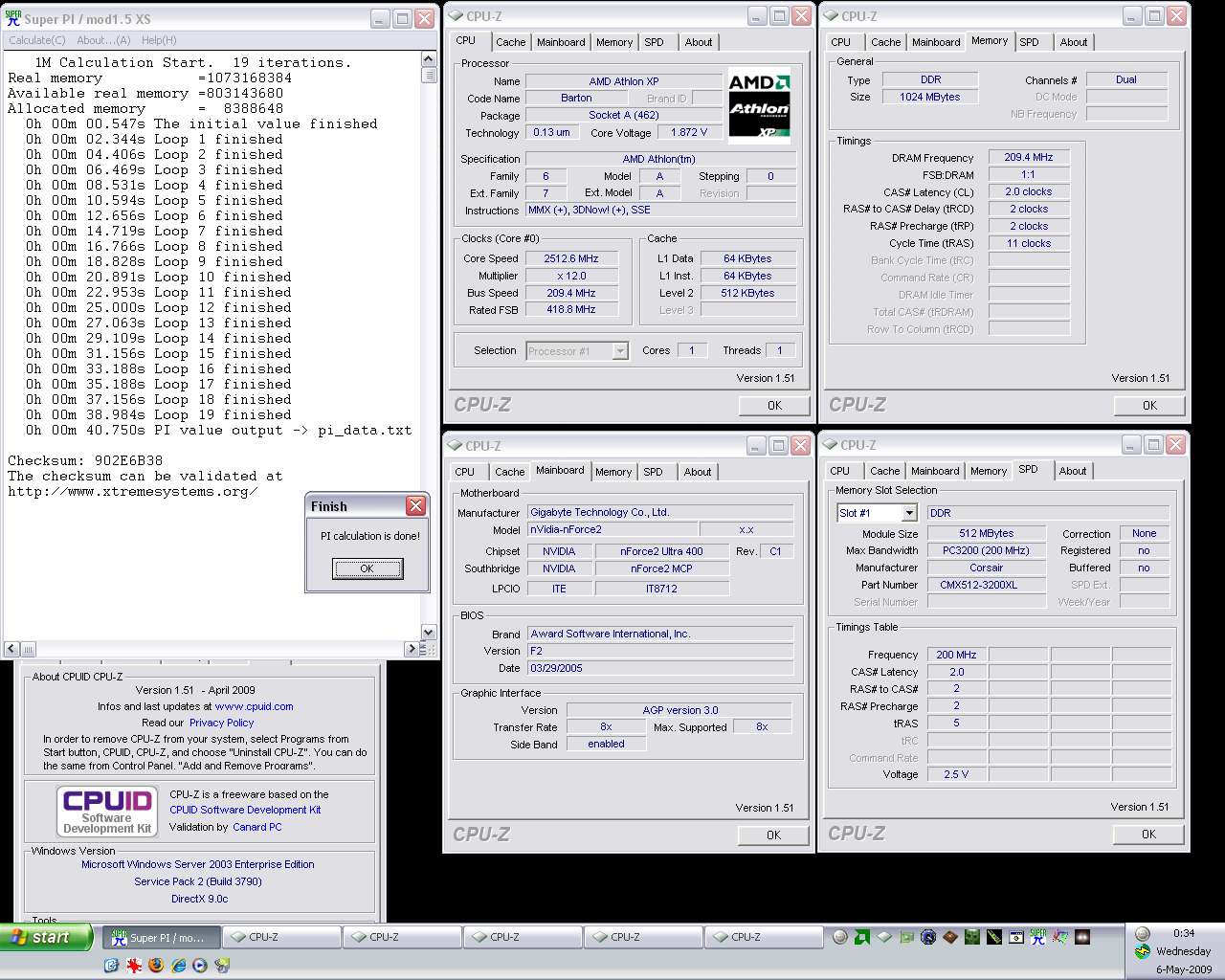Click the gray round tray icon beside clock

[1143, 934]
